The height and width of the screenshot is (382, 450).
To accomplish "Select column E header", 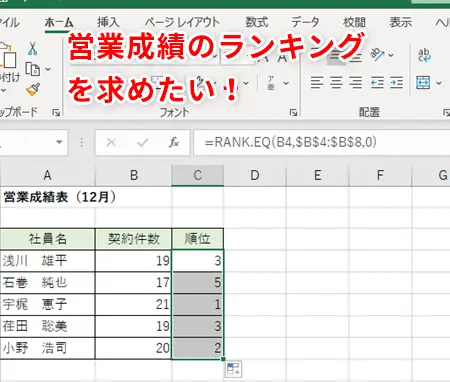I will click(317, 175).
